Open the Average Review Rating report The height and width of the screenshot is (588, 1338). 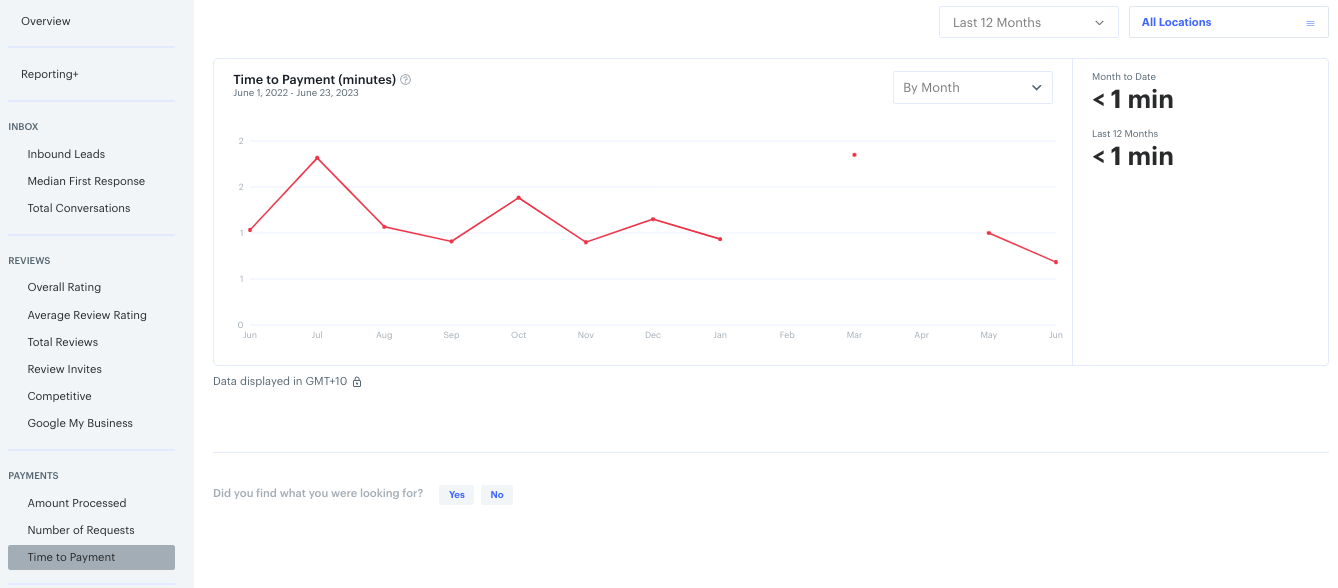coord(86,314)
